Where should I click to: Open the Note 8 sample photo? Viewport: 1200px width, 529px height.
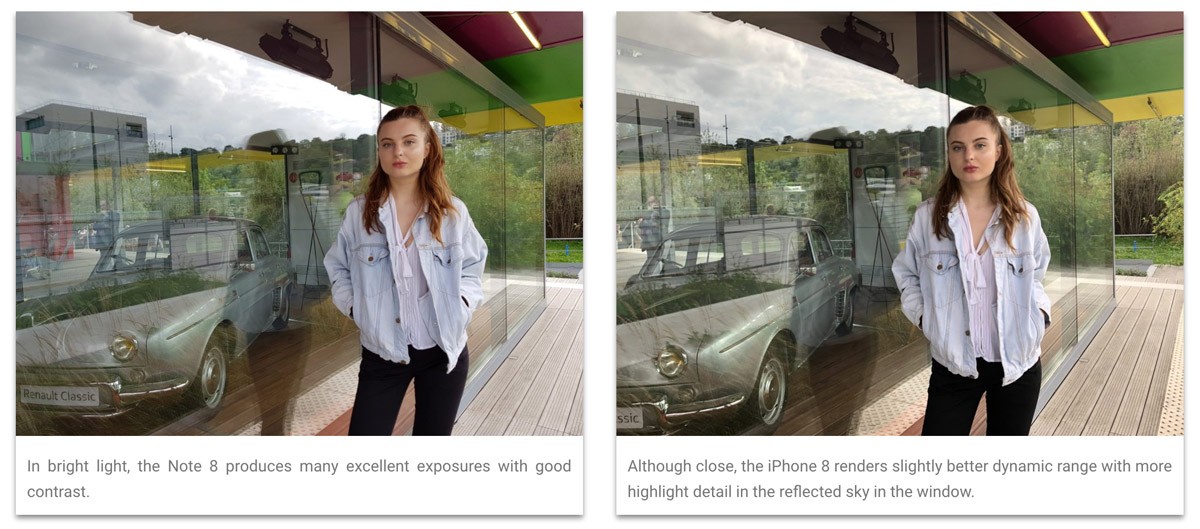(299, 224)
